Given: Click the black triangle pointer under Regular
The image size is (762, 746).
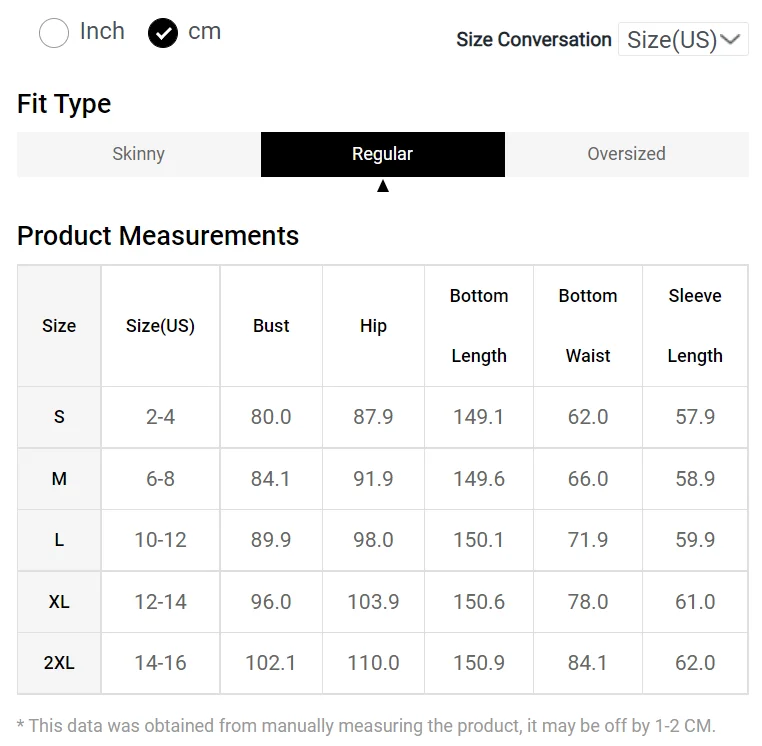Looking at the screenshot, I should point(383,186).
